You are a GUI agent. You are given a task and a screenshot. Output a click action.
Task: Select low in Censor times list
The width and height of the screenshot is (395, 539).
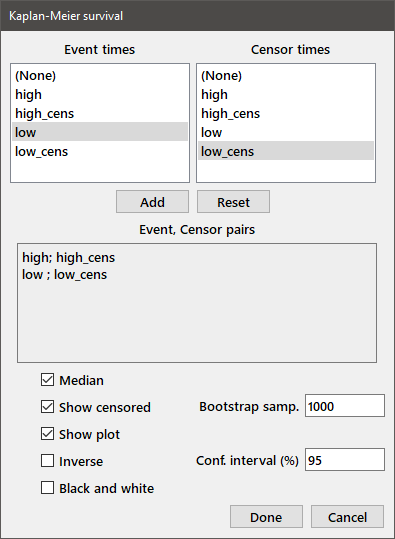(x=286, y=132)
